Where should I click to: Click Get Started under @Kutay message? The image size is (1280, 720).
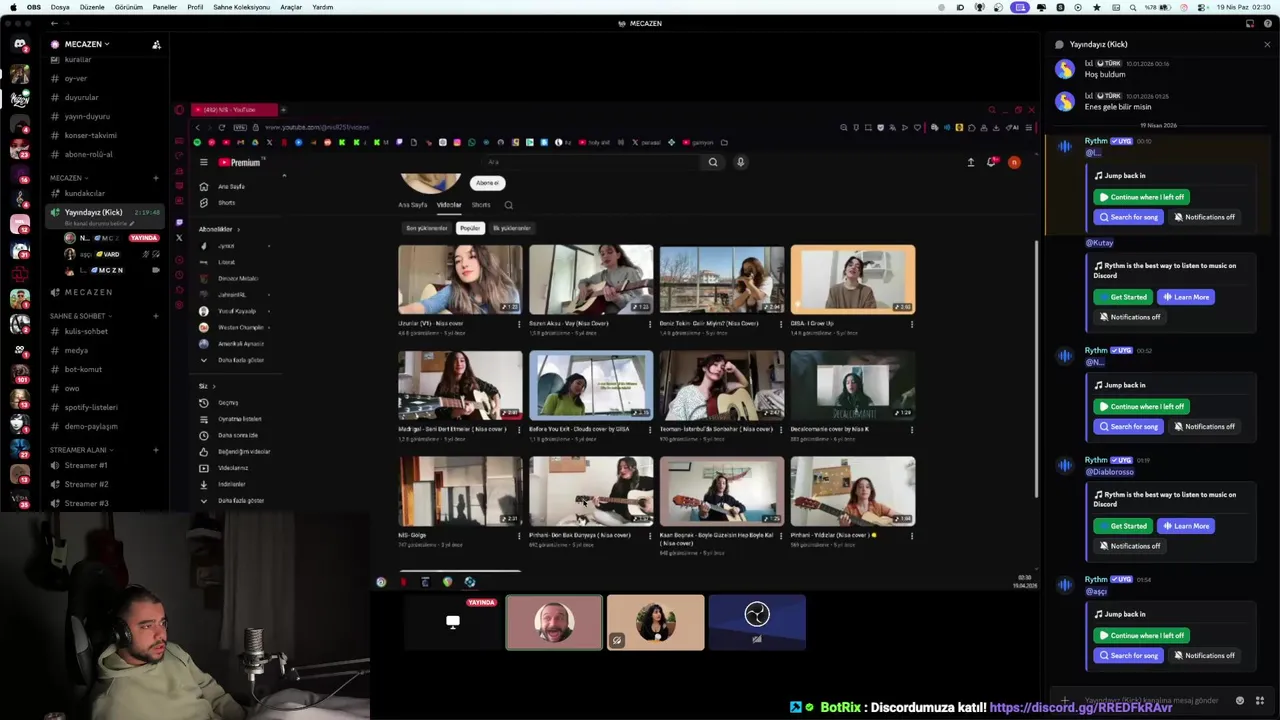1123,297
